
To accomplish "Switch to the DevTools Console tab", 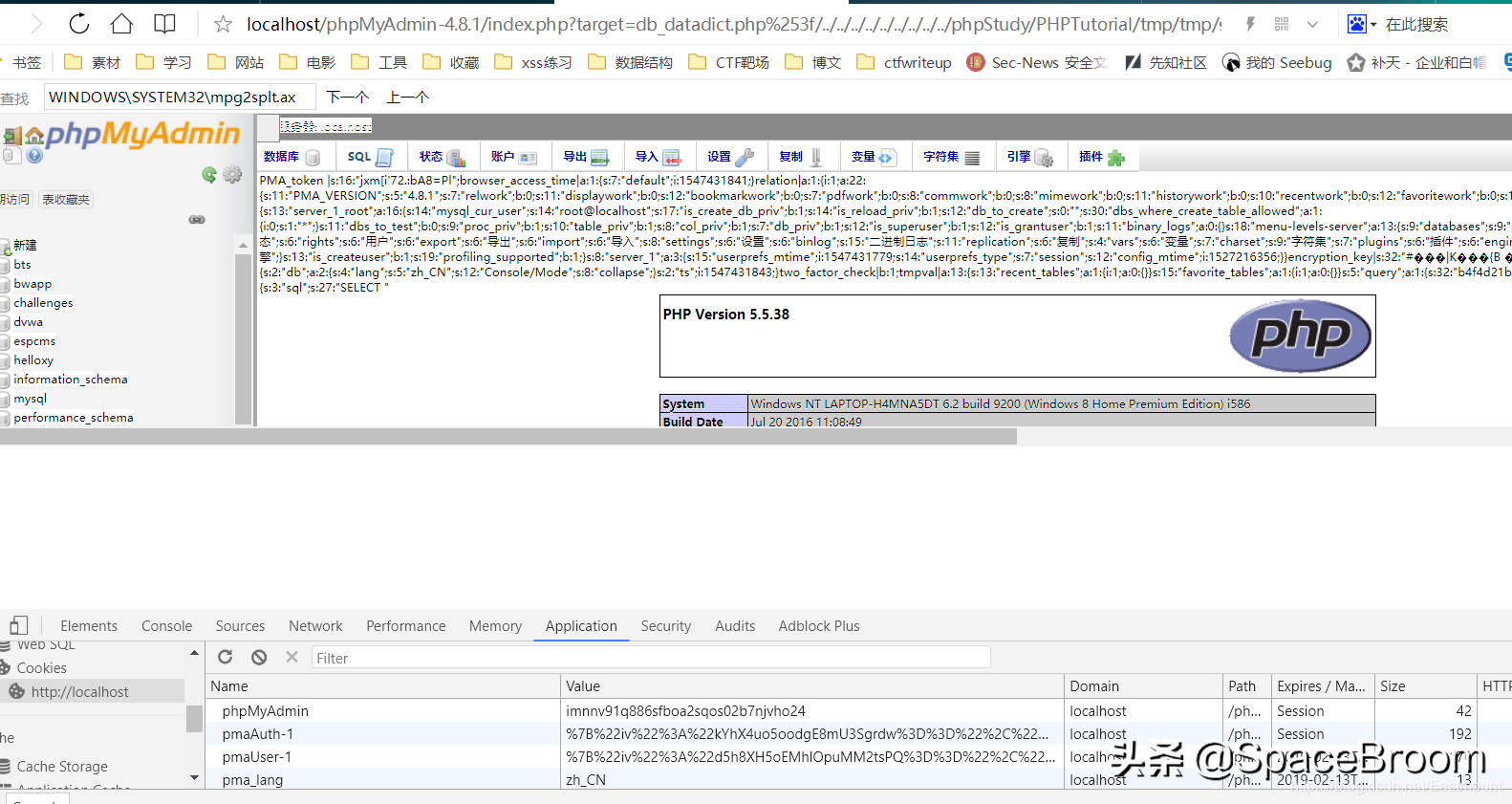I will (x=166, y=626).
